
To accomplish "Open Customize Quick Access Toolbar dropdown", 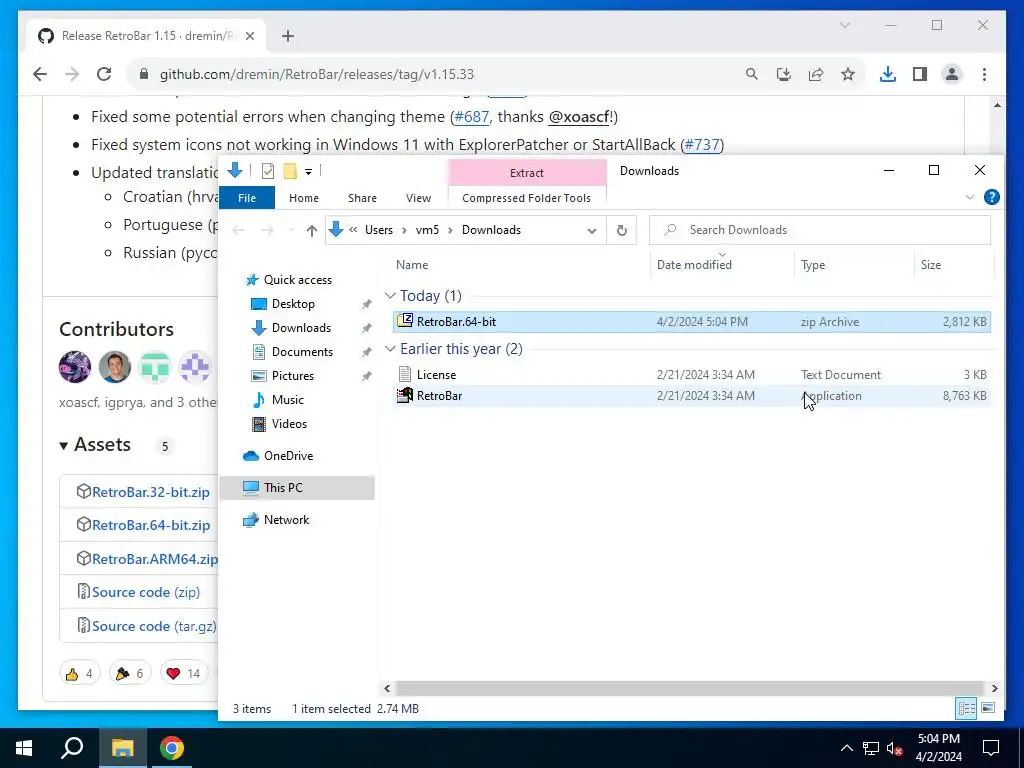I will coord(308,172).
